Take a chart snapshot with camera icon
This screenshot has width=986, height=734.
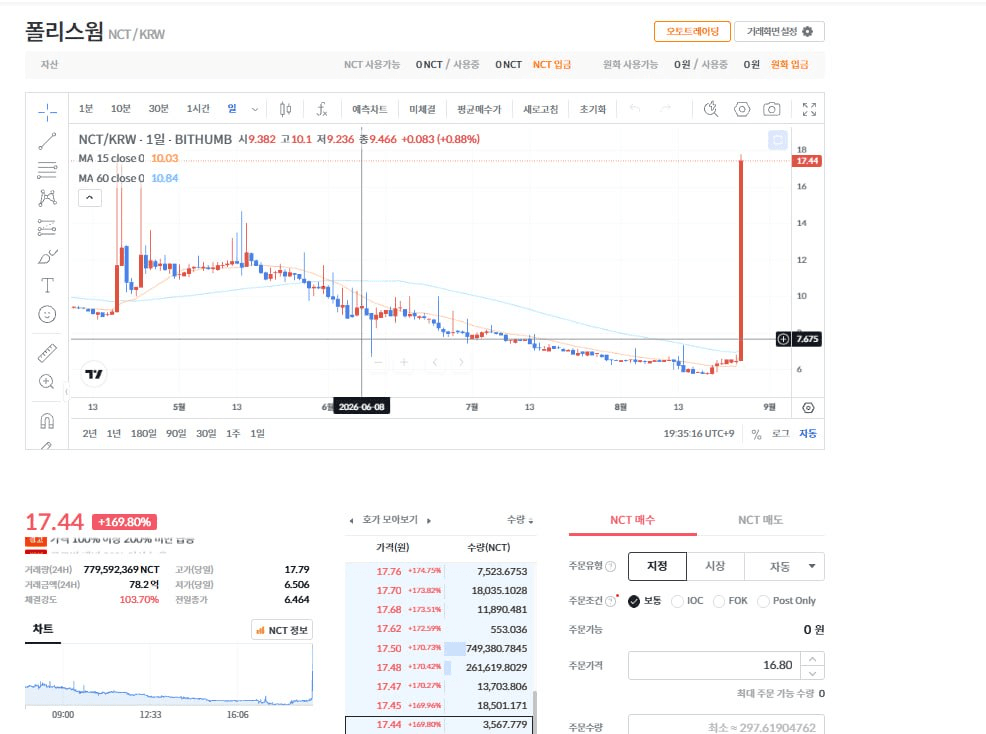pos(772,109)
